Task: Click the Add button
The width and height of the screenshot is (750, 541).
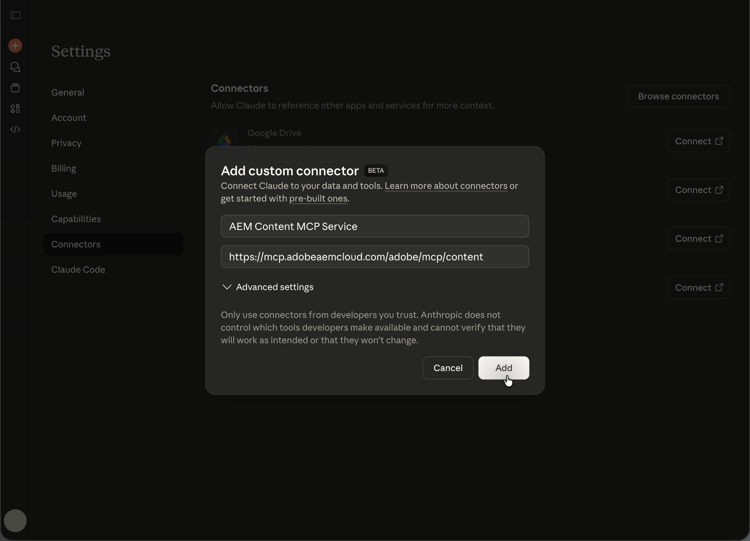Action: coord(504,368)
